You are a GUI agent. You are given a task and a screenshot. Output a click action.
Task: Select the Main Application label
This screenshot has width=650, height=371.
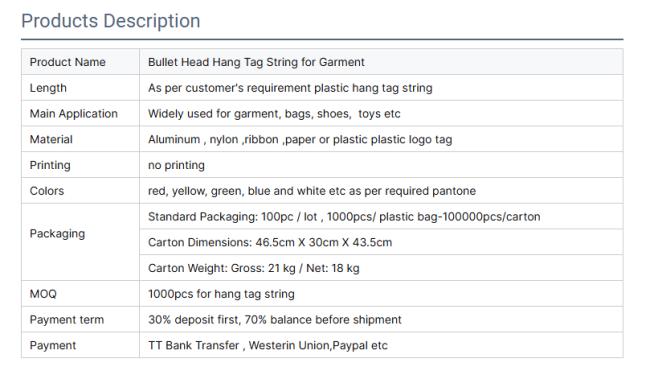pyautogui.click(x=74, y=114)
